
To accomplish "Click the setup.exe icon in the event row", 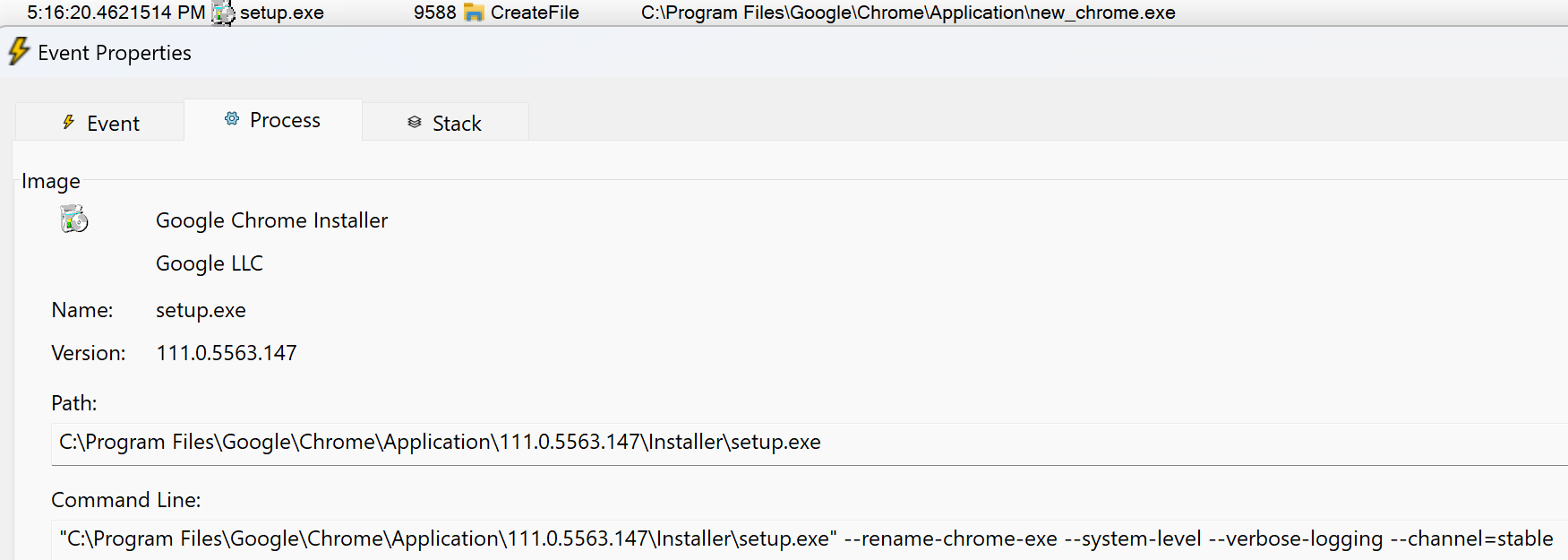I will pyautogui.click(x=223, y=13).
